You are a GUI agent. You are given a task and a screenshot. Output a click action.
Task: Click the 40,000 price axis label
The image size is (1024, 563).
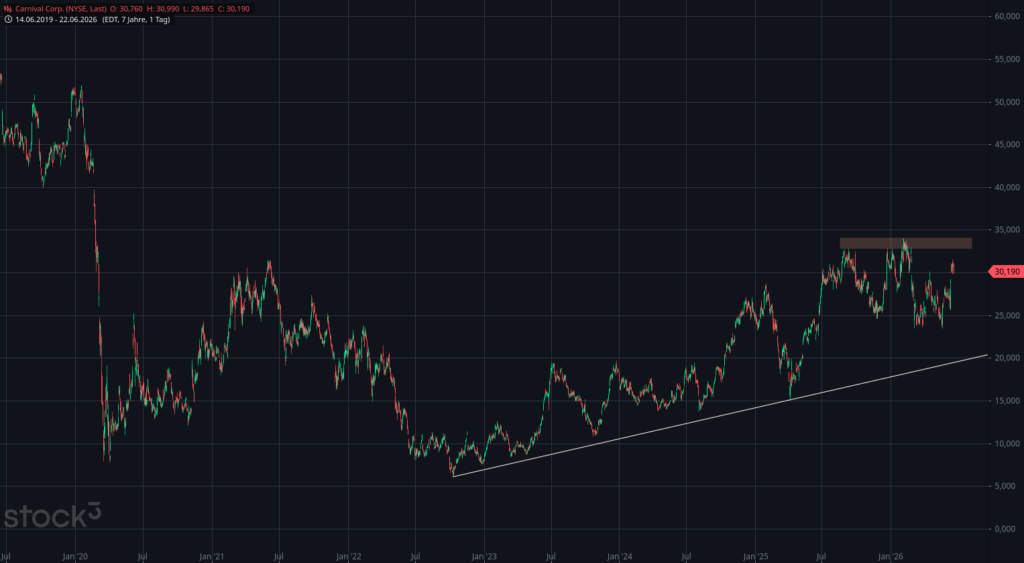point(1007,187)
